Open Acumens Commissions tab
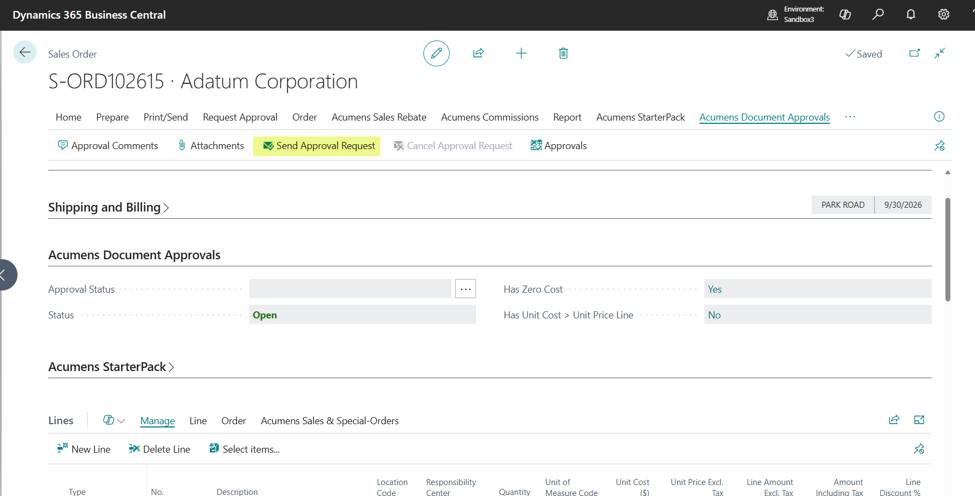975x496 pixels. pos(490,117)
